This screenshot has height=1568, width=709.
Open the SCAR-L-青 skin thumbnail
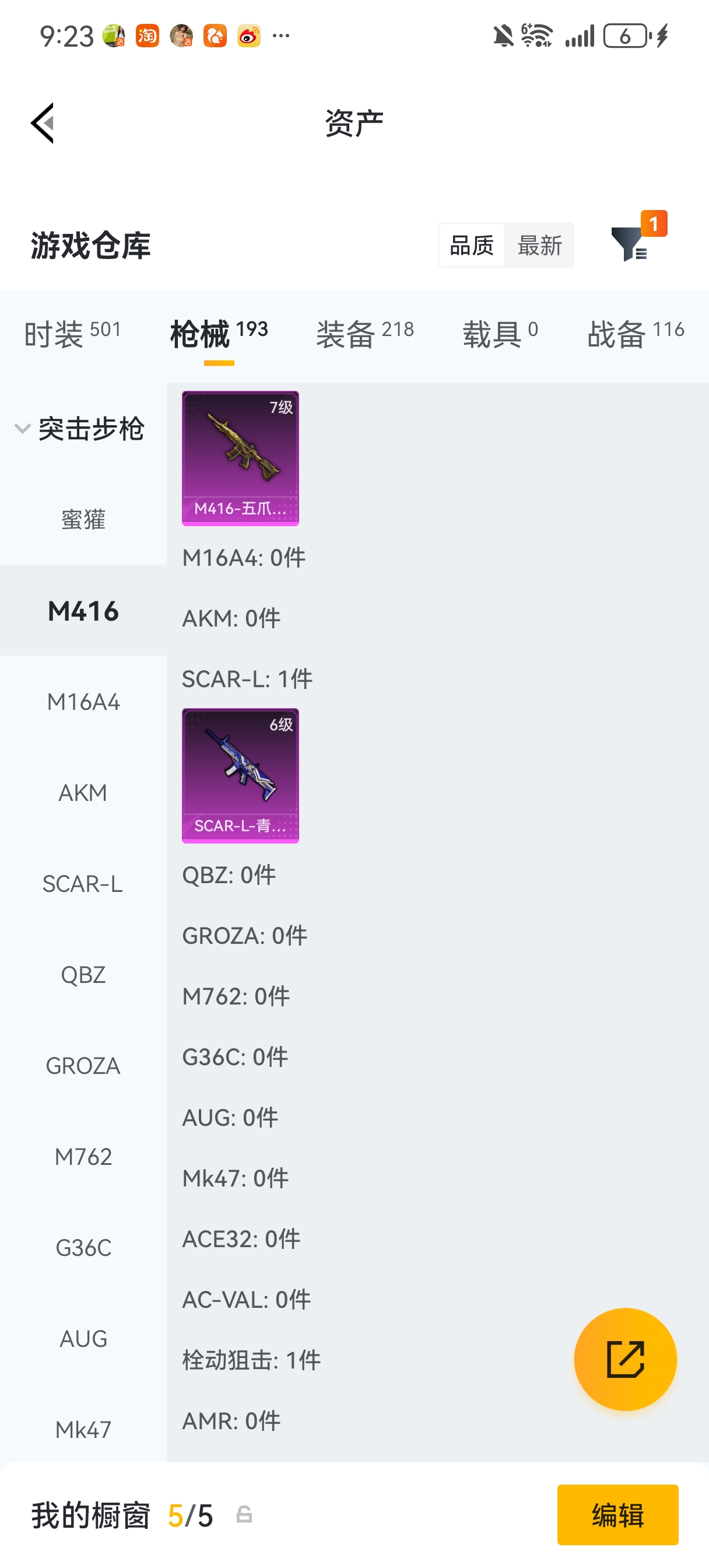240,775
